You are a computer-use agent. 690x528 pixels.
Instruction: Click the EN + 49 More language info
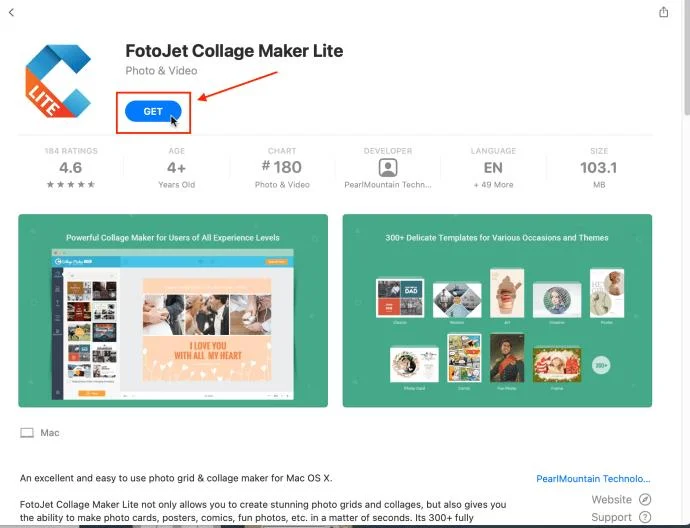(493, 168)
